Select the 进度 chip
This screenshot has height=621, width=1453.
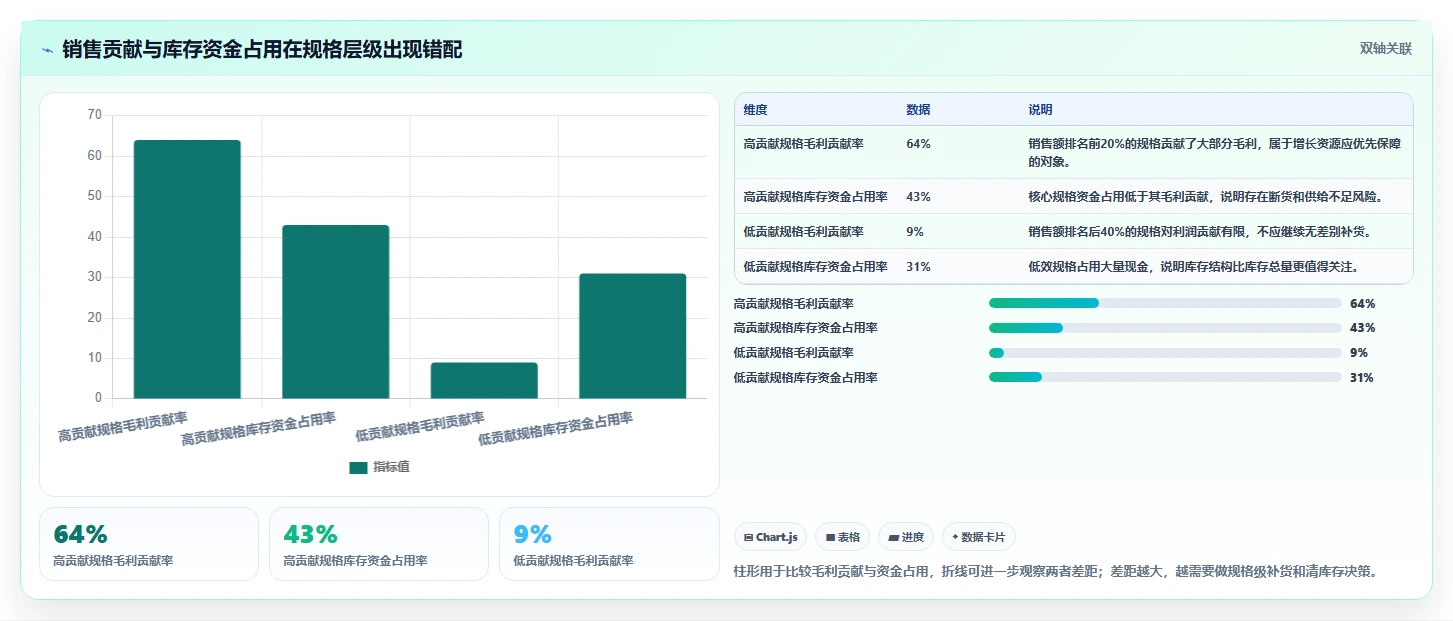point(906,537)
